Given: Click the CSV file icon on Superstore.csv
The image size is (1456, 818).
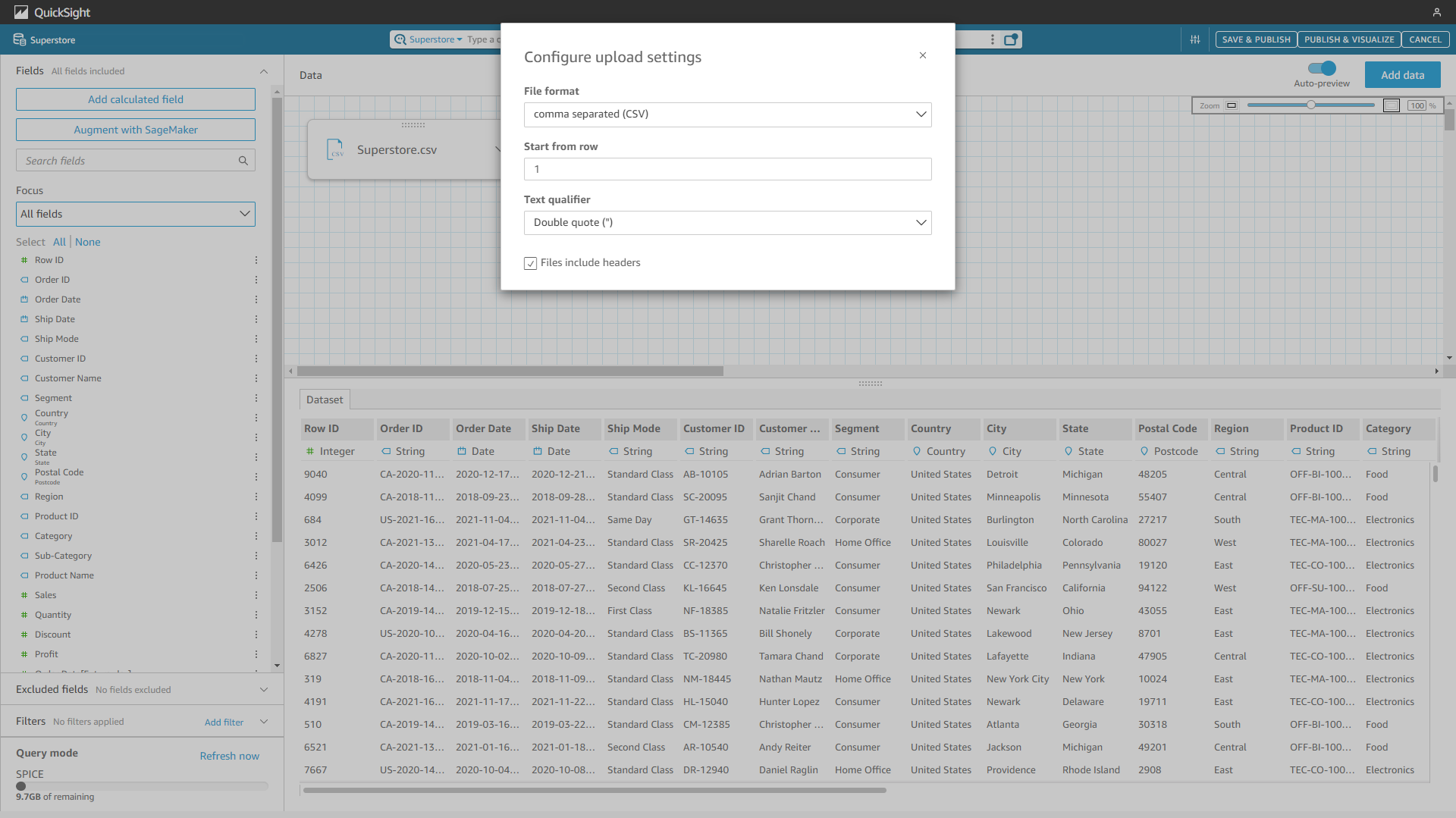Looking at the screenshot, I should point(335,149).
